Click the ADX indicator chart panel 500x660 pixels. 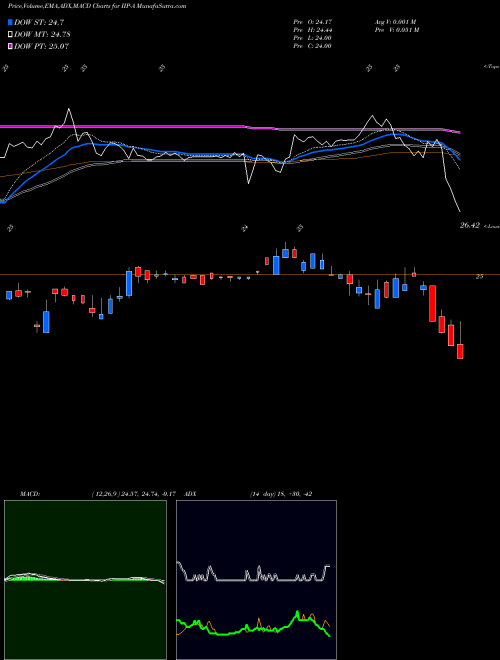tap(256, 580)
